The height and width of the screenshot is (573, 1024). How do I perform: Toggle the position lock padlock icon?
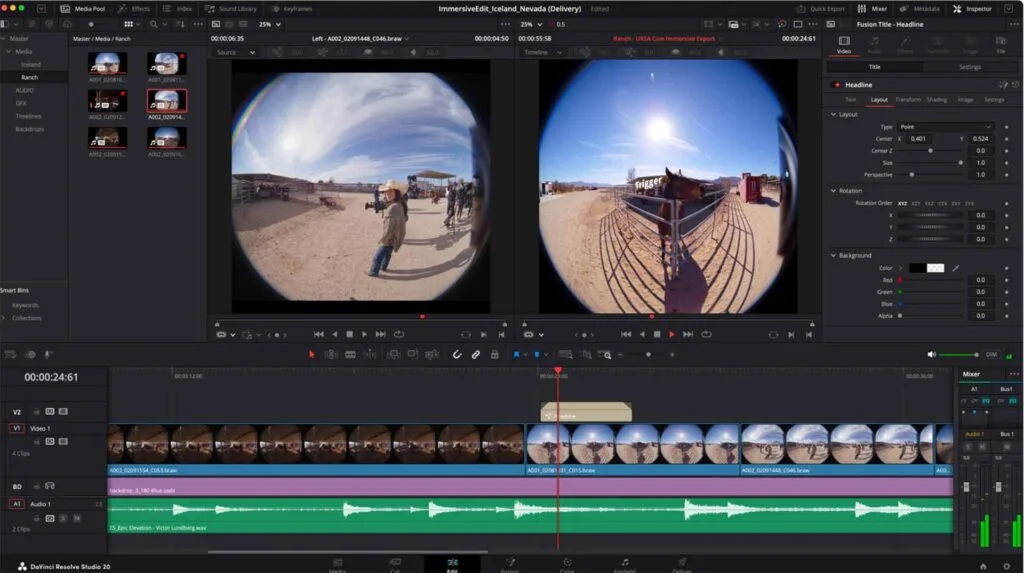pyautogui.click(x=494, y=355)
